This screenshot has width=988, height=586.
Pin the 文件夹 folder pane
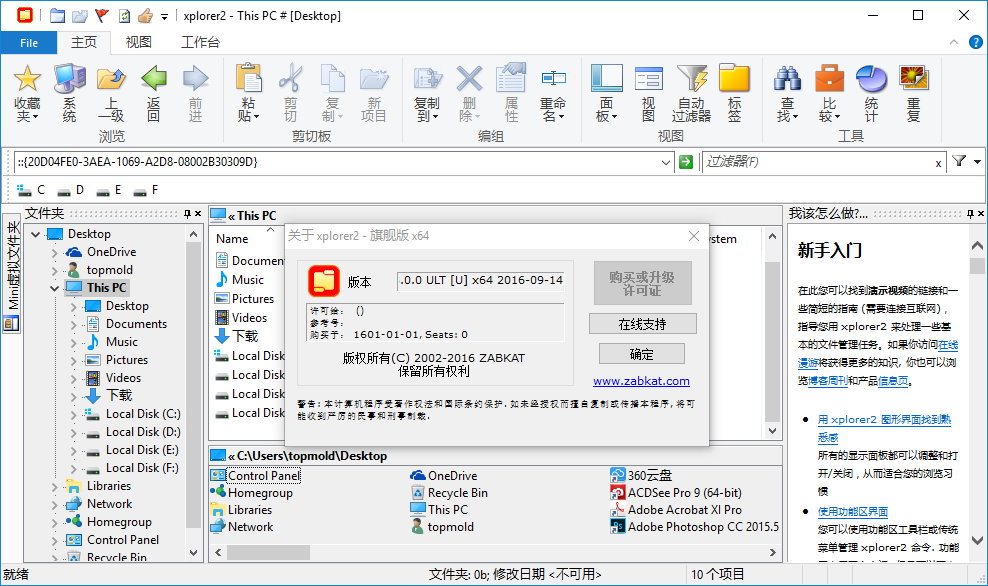(187, 214)
